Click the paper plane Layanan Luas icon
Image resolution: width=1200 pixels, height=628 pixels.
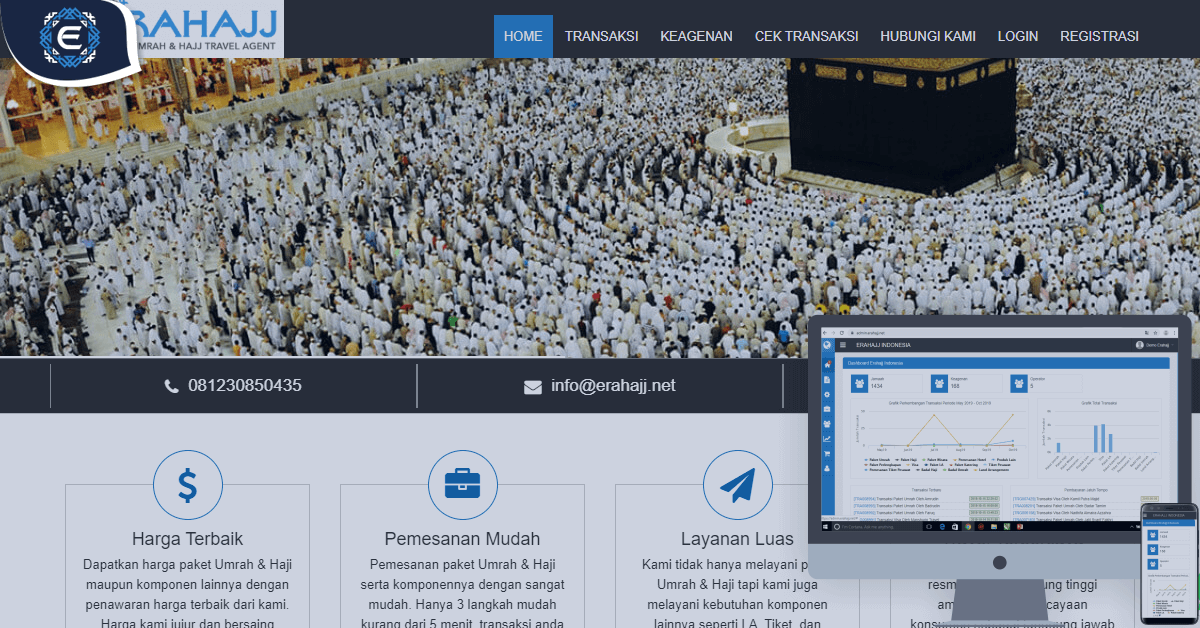pos(738,485)
